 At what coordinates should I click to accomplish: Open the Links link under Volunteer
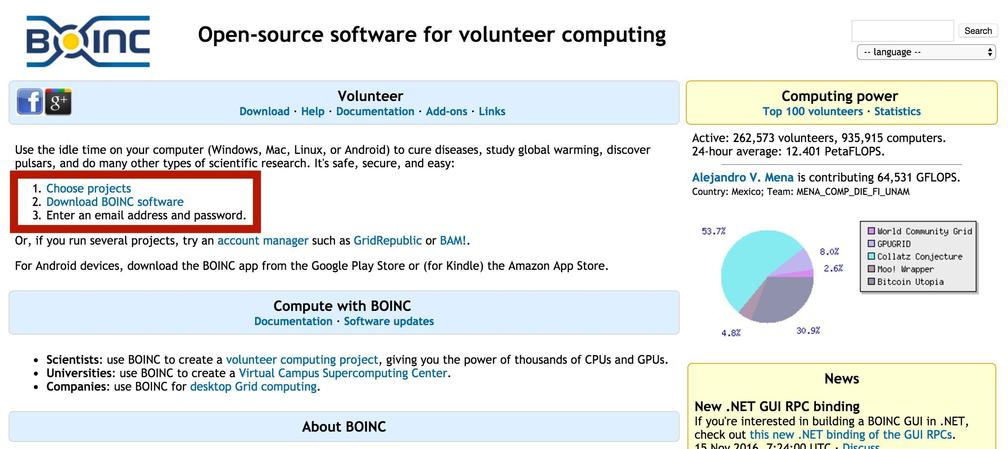coord(492,111)
